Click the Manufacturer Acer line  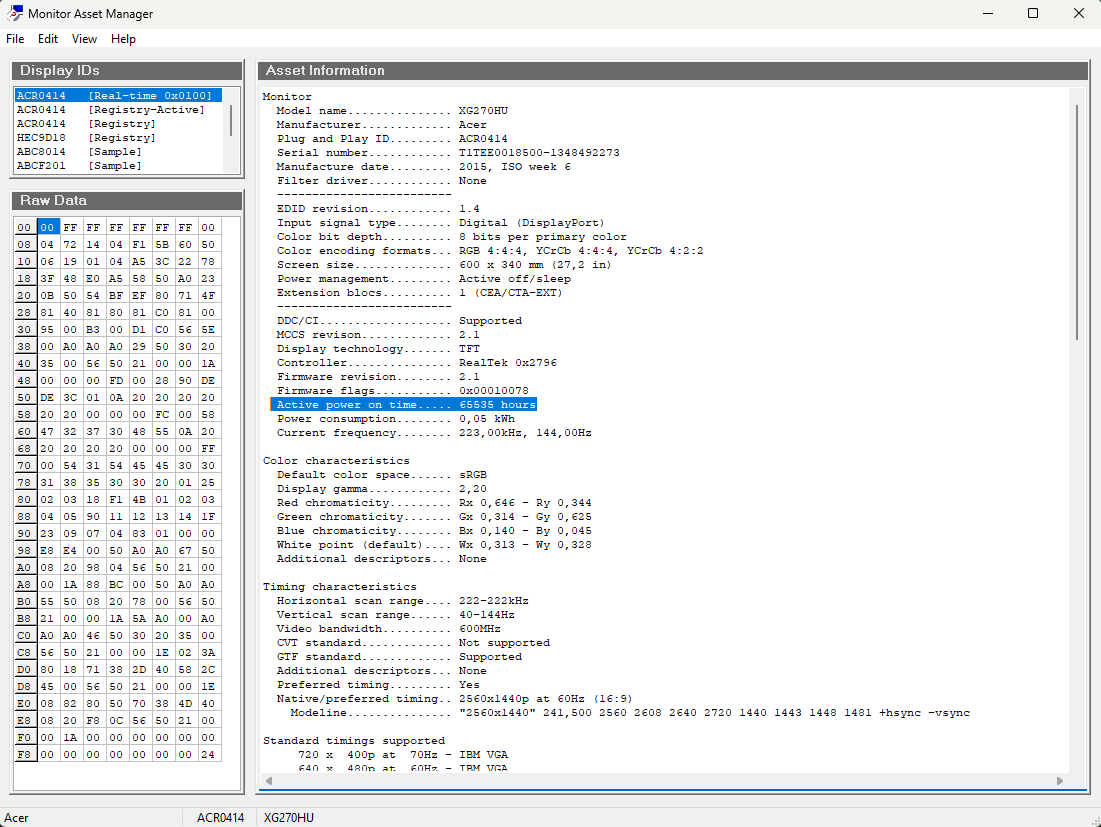[x=381, y=124]
